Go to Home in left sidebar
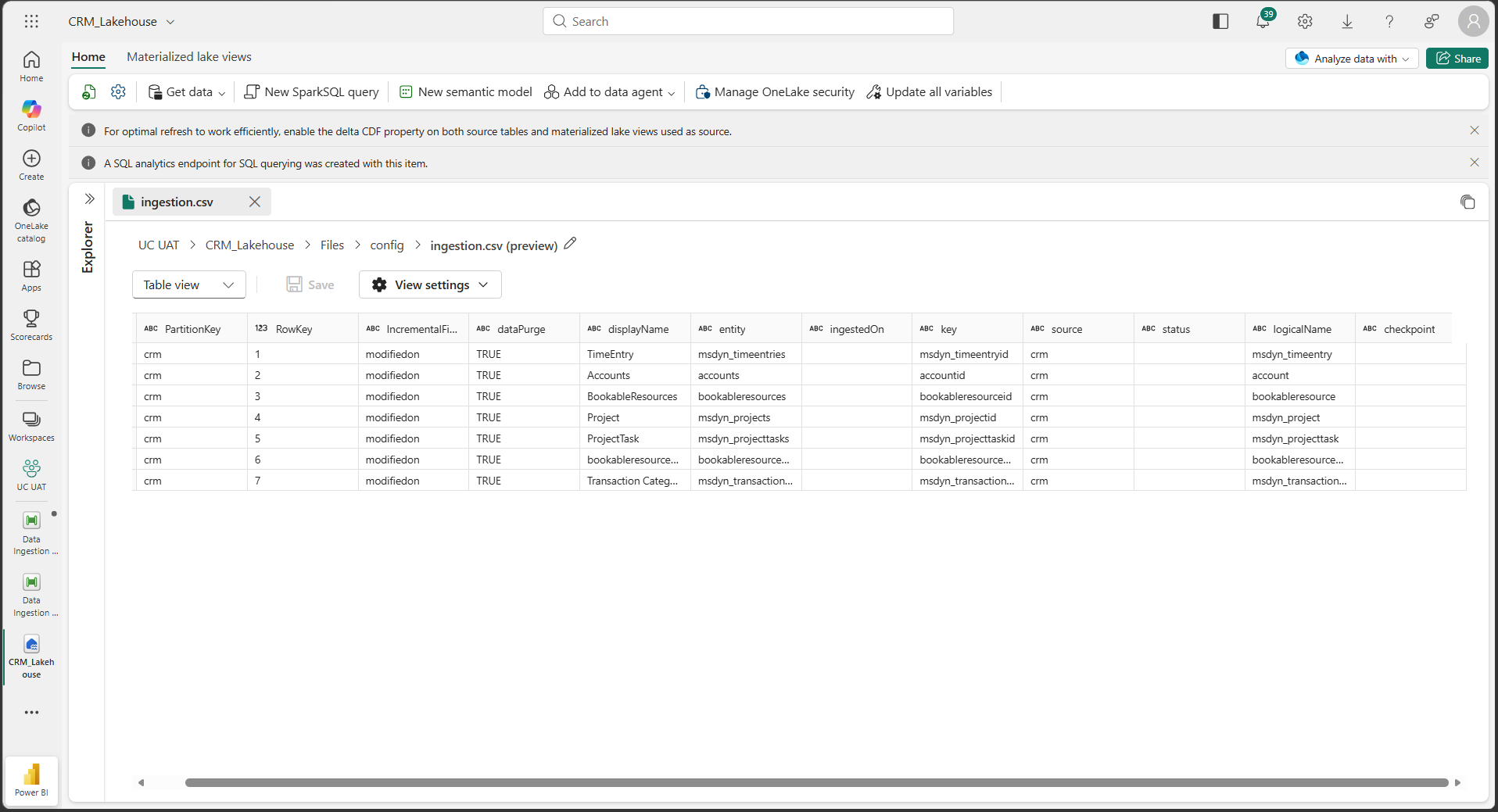Screen dimensions: 1498x812 tap(31, 66)
